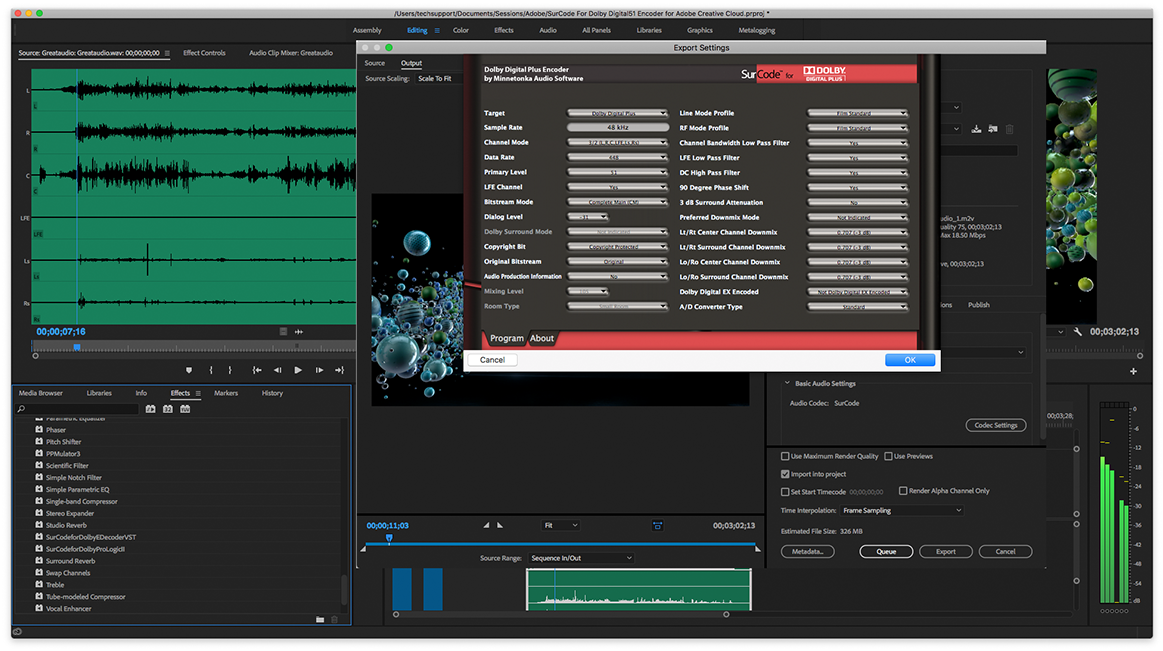Step forward one frame in the Source Monitor
This screenshot has height=651, width=1163.
click(318, 369)
